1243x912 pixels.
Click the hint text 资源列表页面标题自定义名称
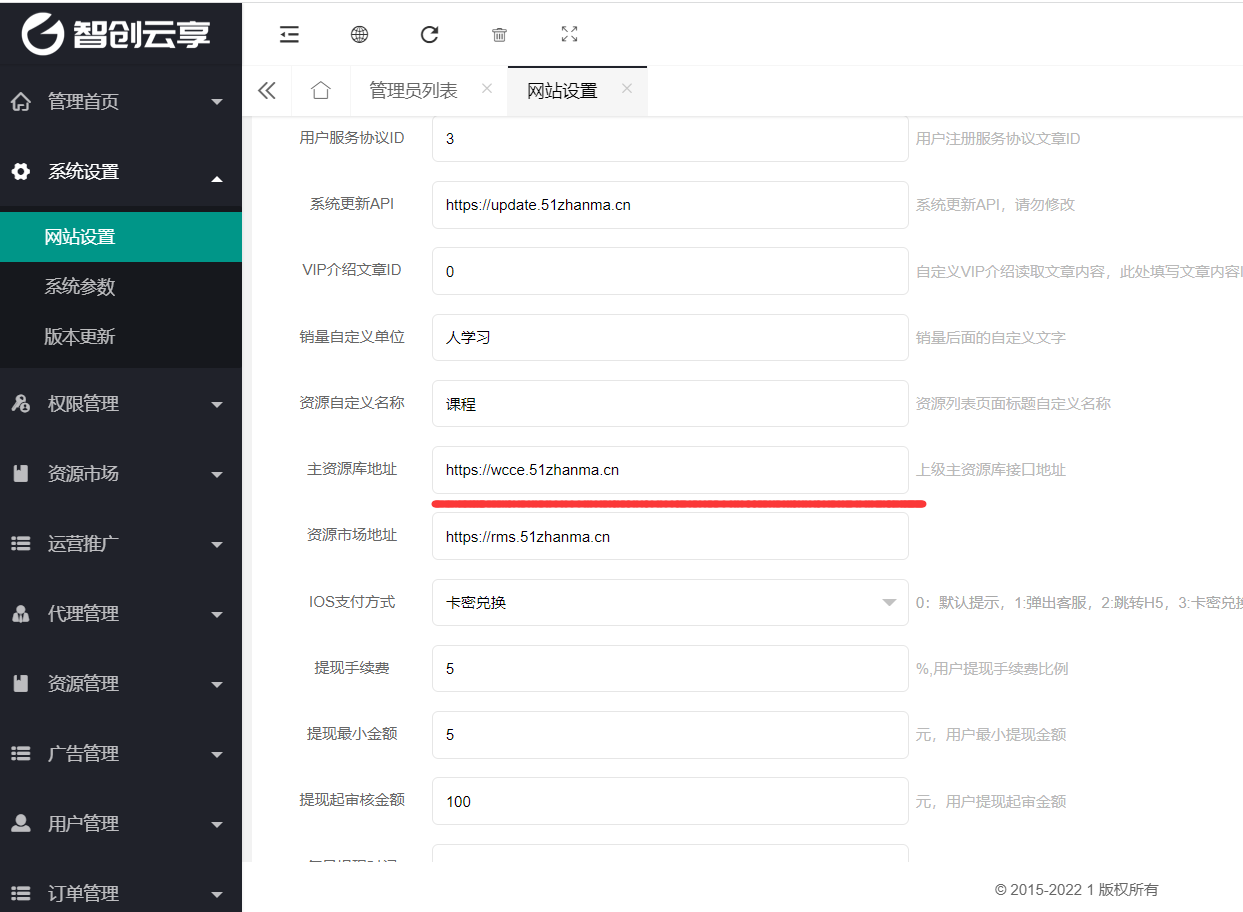[x=1013, y=404]
